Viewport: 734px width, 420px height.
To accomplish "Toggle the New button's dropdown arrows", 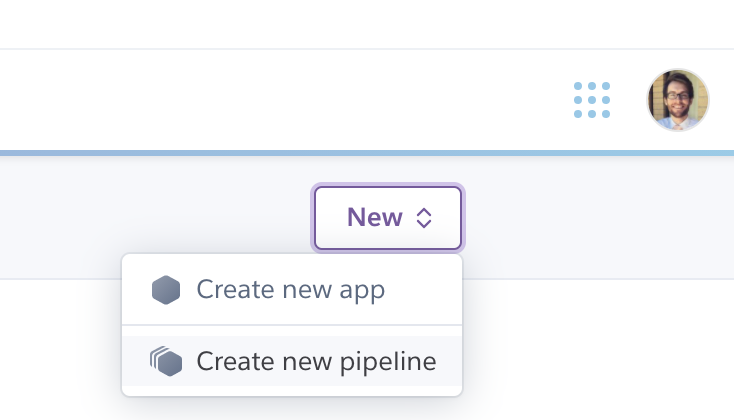I will click(424, 218).
